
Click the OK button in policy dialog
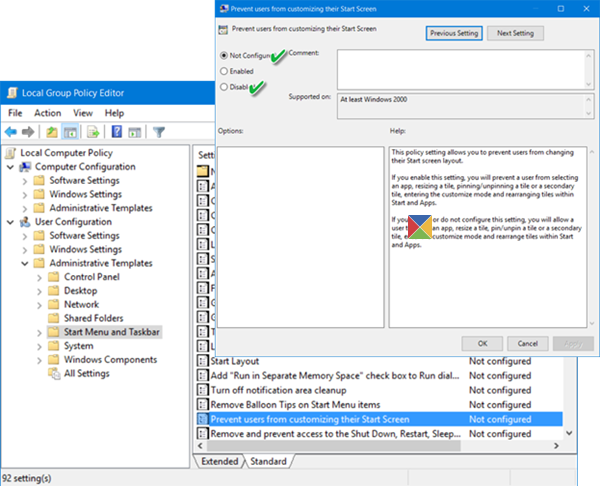coord(483,344)
